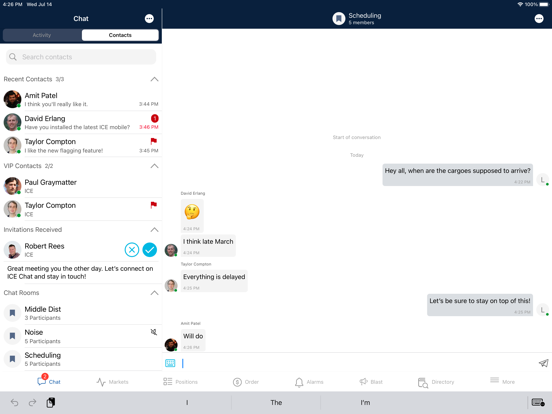Open the Middle Dist chat room
The height and width of the screenshot is (414, 552).
(81, 313)
